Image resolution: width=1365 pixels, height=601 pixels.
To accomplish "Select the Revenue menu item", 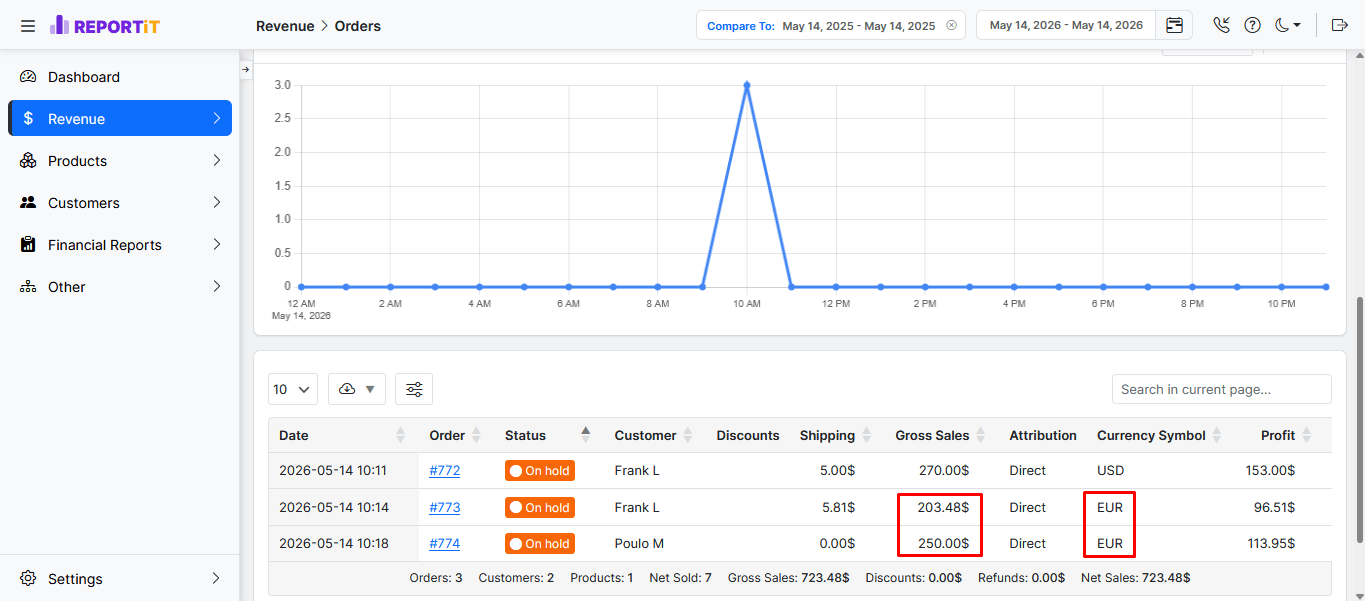I will 120,118.
